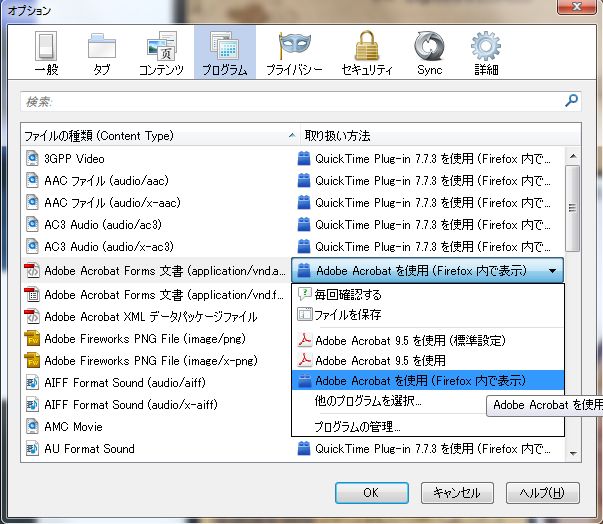Choose 他のプログラムを選択... option

[x=389, y=401]
